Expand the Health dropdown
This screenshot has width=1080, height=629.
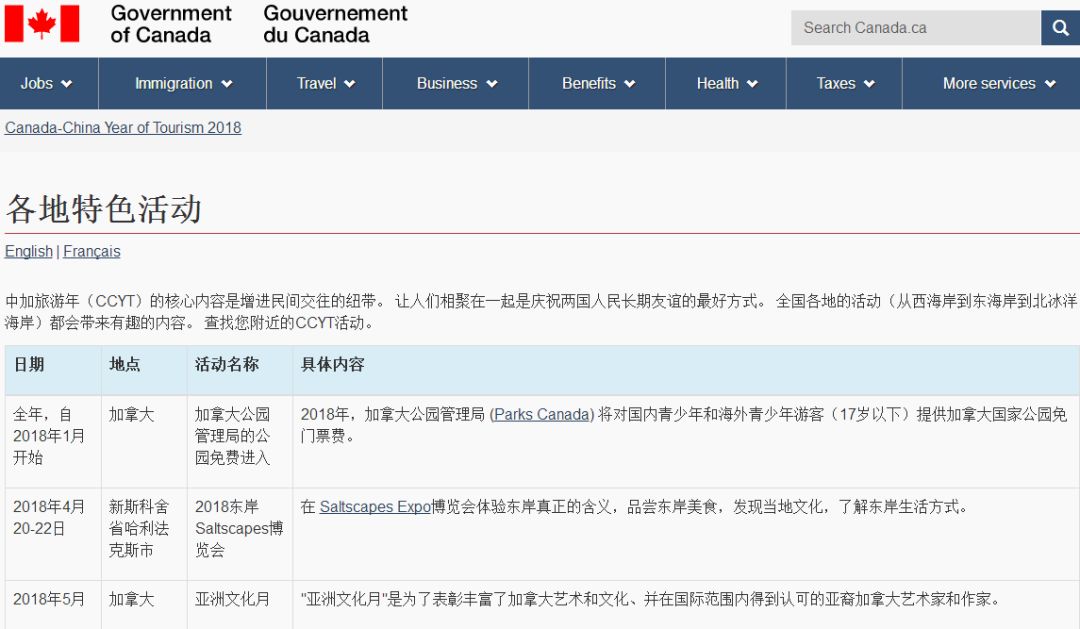[726, 84]
